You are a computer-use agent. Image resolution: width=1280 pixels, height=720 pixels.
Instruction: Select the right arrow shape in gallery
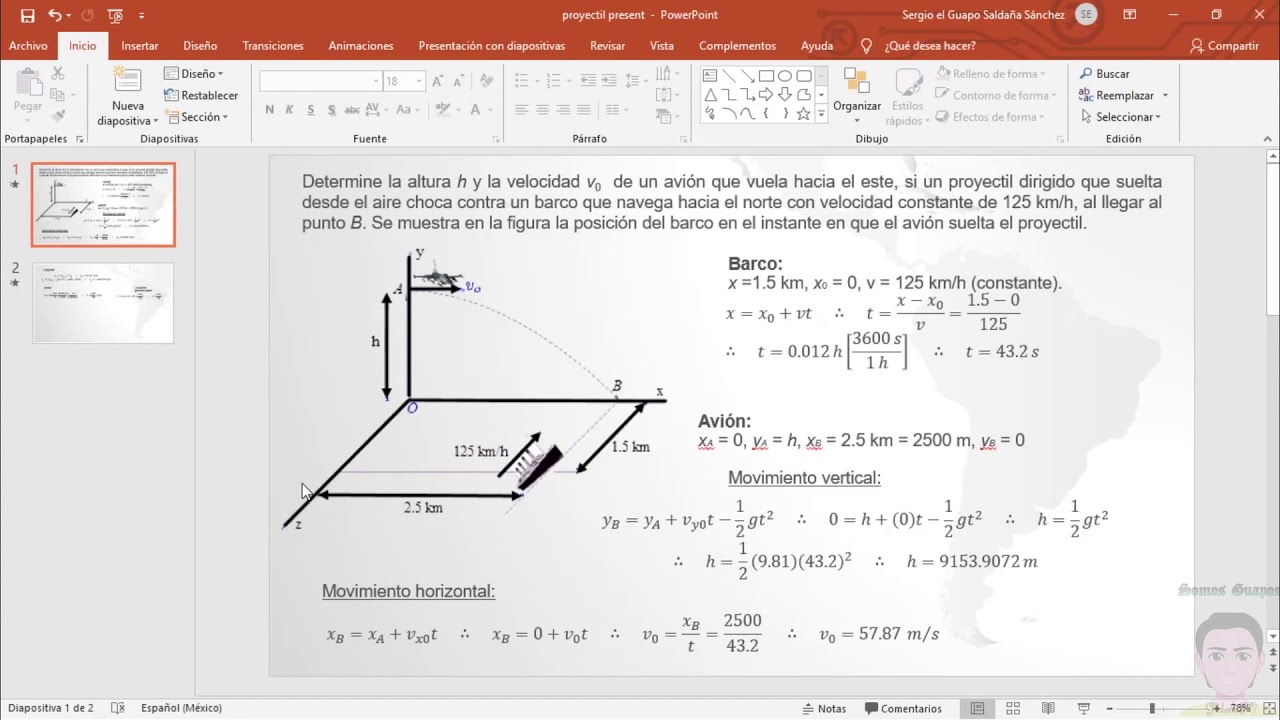[x=766, y=95]
